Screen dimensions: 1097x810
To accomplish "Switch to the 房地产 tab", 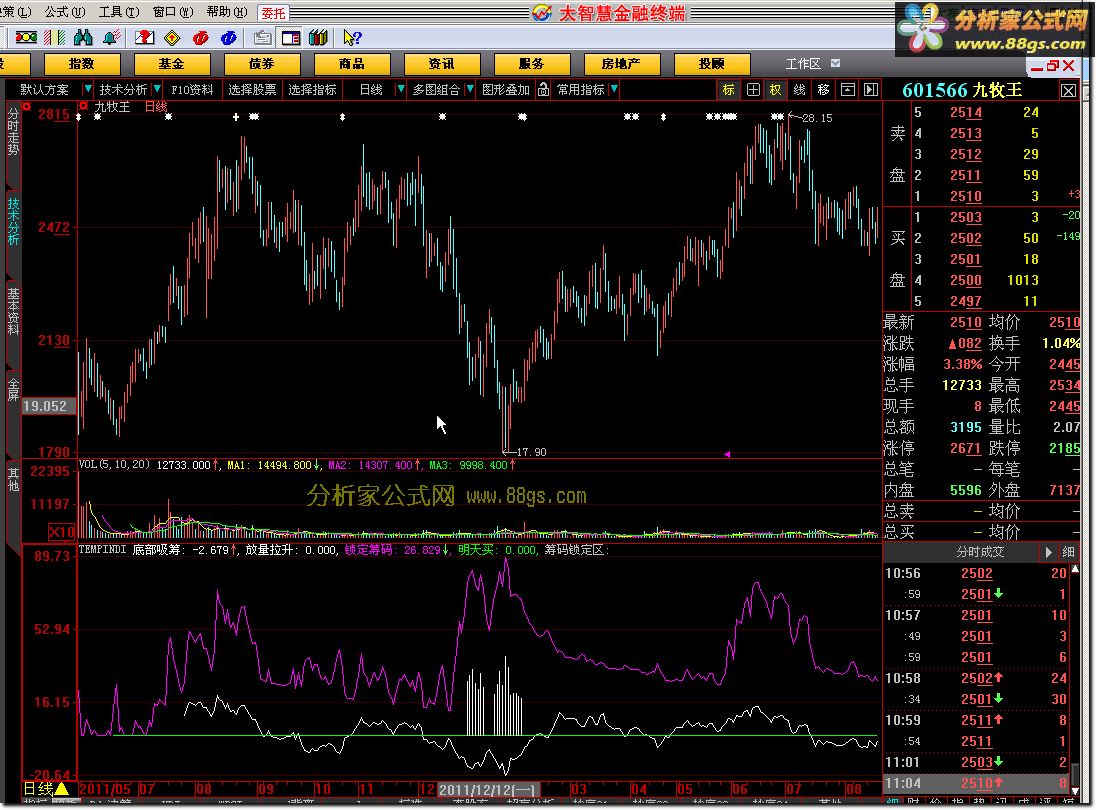I will [x=621, y=64].
